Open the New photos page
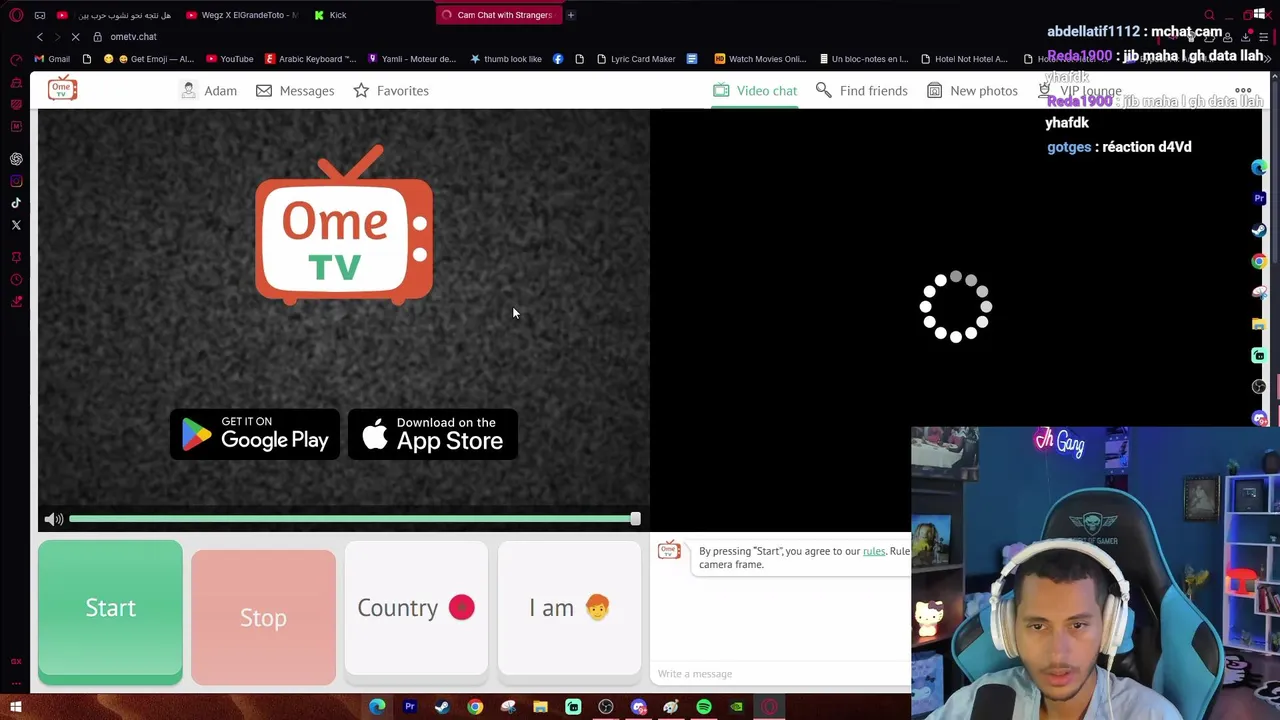The image size is (1280, 720). click(x=972, y=90)
